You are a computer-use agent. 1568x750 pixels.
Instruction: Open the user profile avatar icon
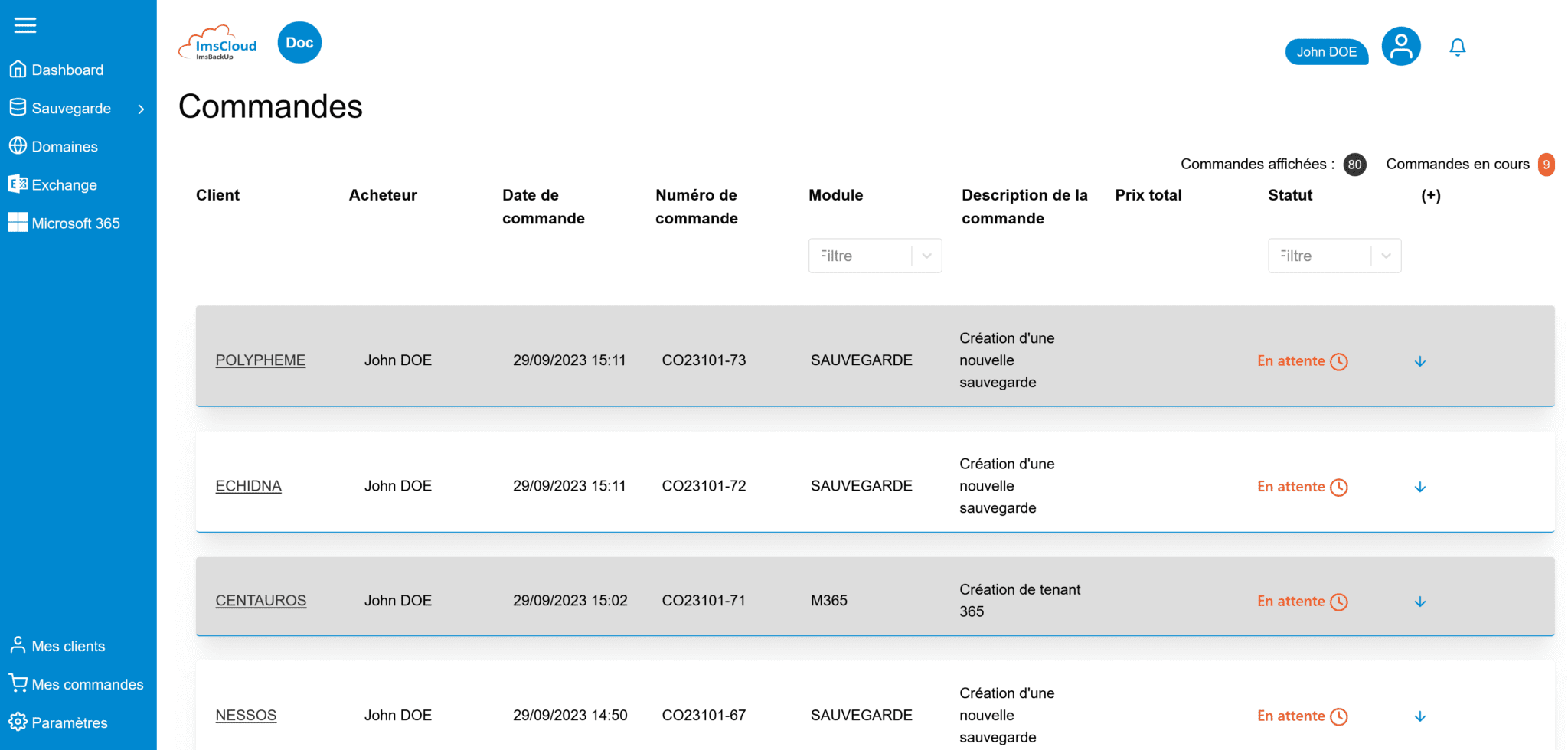pos(1400,47)
